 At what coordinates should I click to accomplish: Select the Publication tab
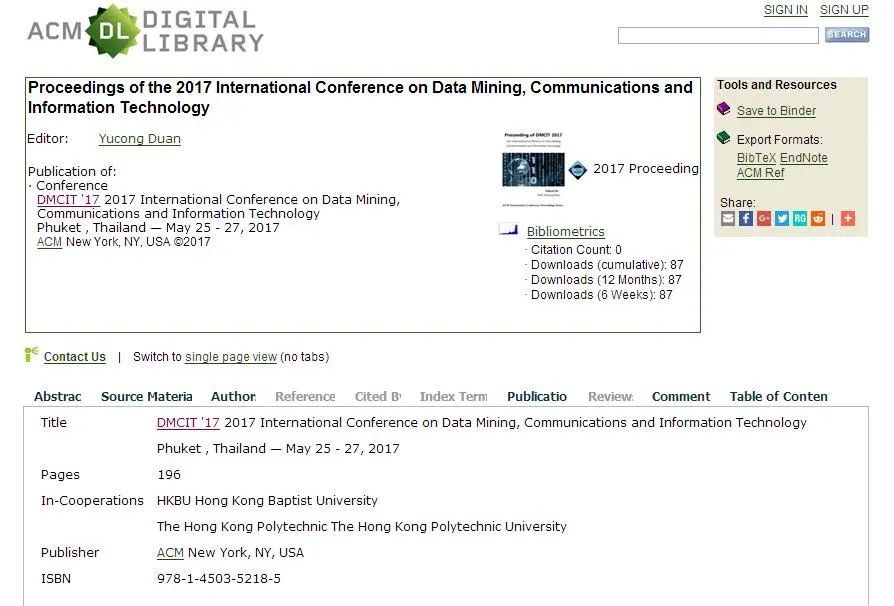537,396
